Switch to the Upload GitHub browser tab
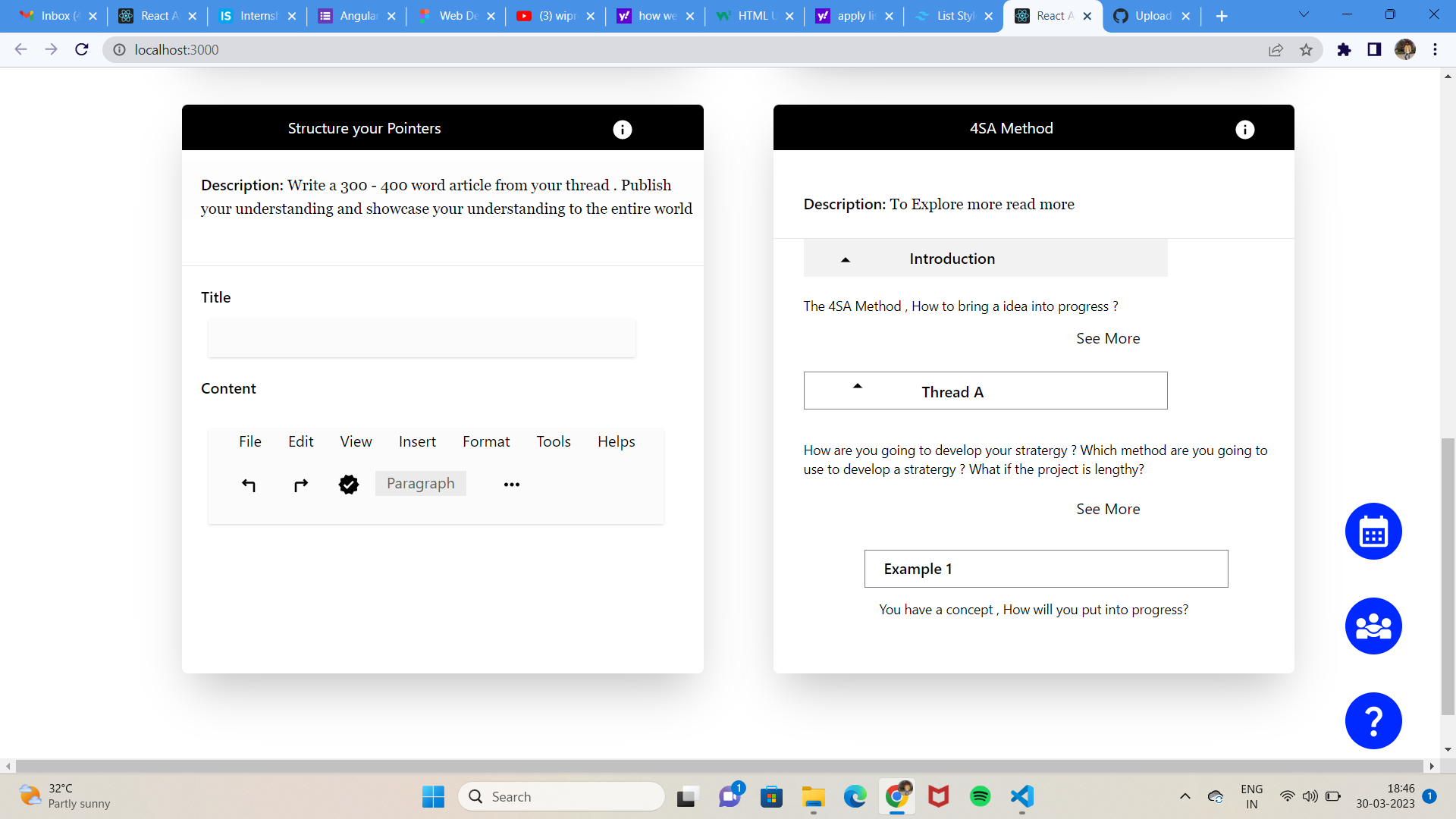 pyautogui.click(x=1152, y=16)
